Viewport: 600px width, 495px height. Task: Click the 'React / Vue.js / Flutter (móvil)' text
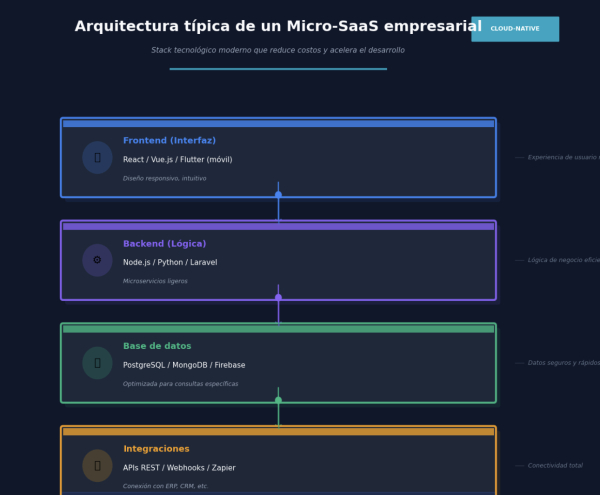(177, 159)
